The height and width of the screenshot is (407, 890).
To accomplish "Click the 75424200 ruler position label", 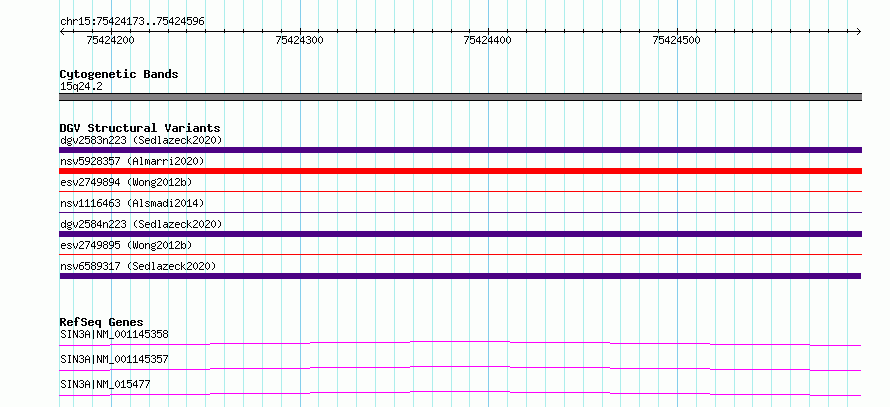I will 110,40.
